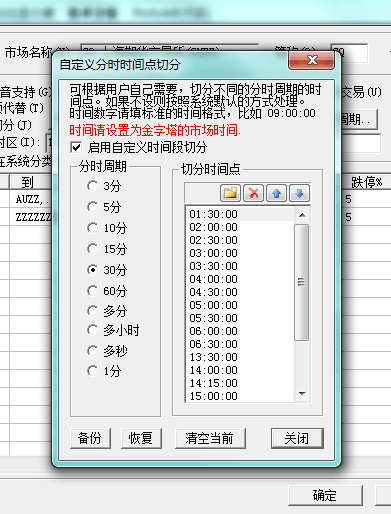Select the 3分 period radio button

pyautogui.click(x=93, y=186)
